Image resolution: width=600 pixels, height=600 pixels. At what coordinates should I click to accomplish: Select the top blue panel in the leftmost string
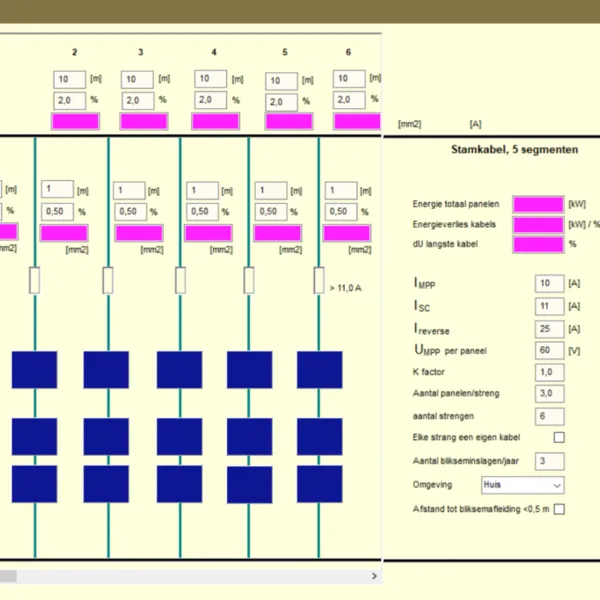(x=35, y=369)
